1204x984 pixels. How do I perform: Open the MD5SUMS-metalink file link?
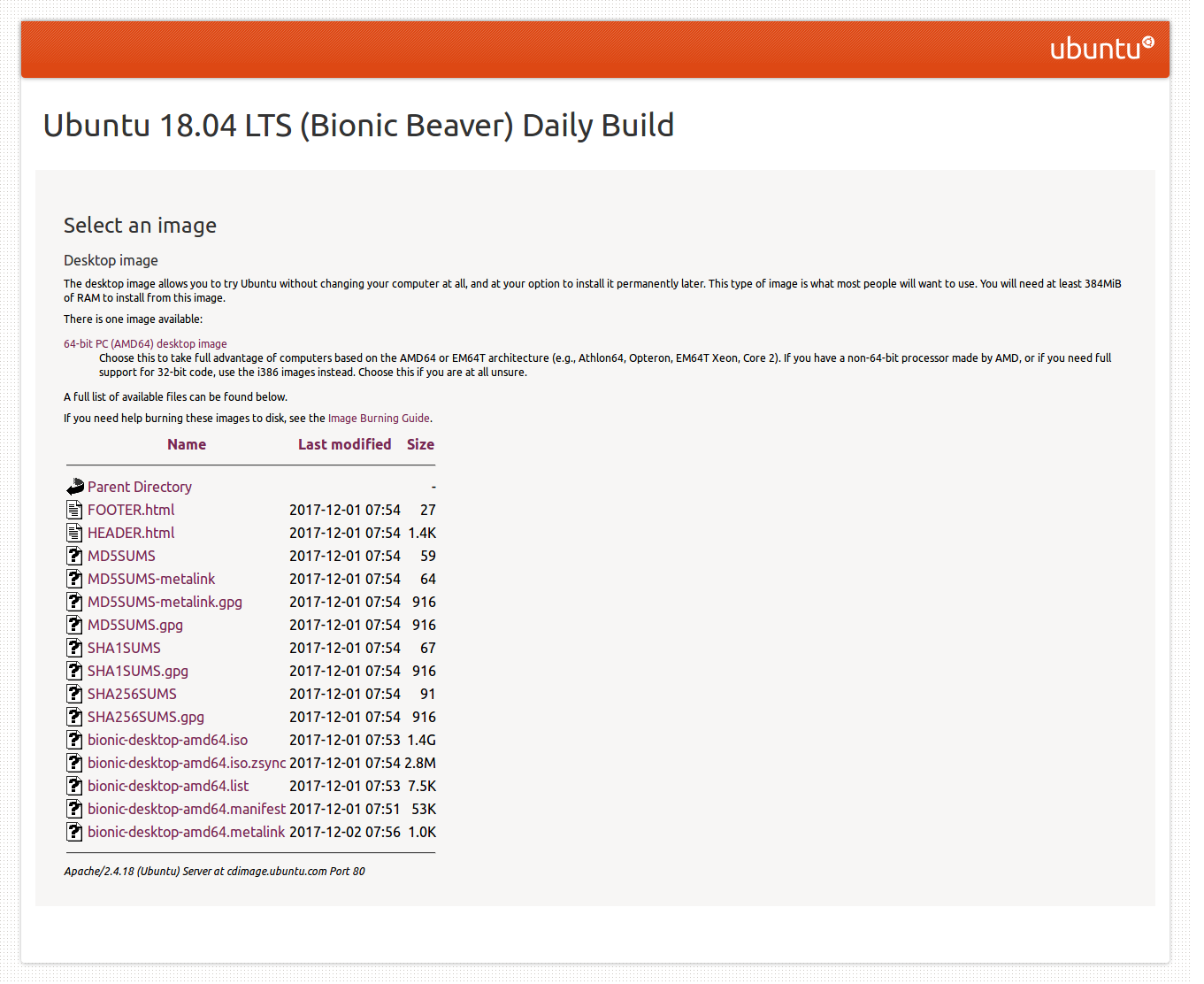tap(151, 579)
